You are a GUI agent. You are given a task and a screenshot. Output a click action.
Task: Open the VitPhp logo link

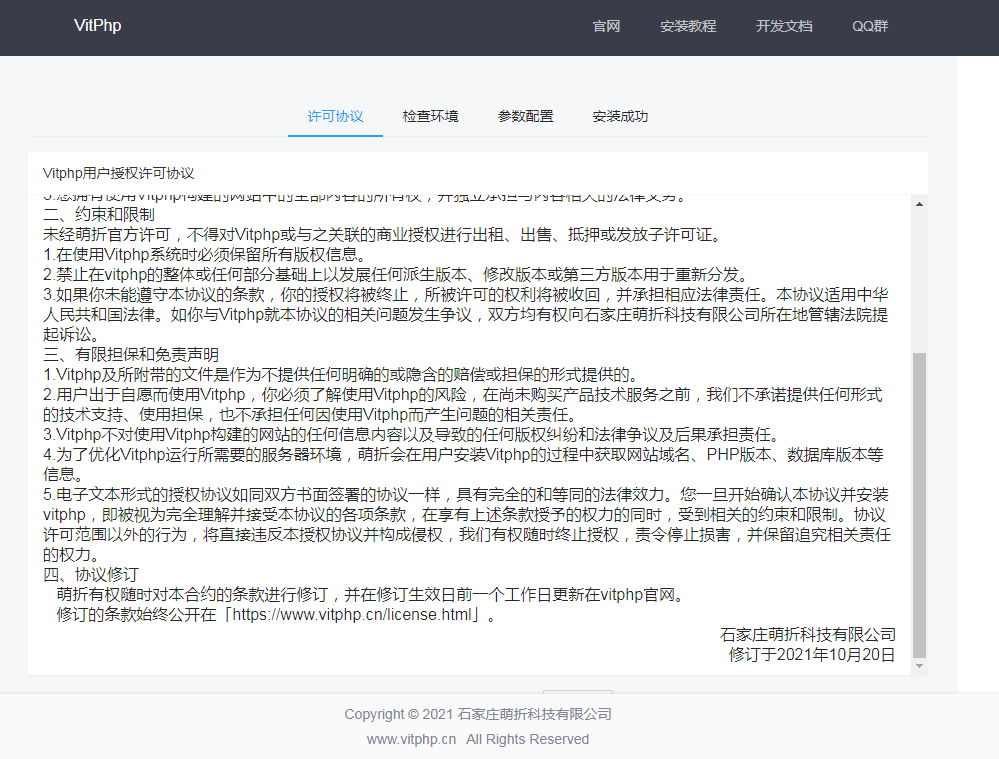[97, 25]
